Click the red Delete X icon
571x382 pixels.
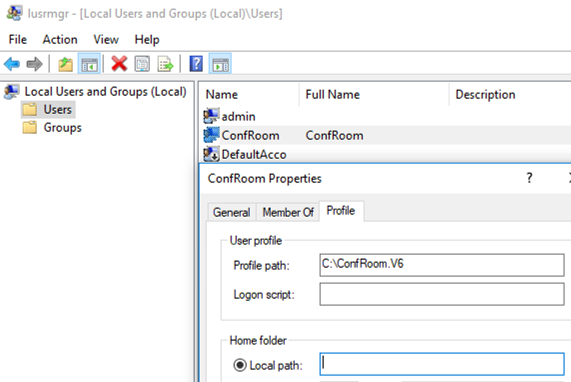119,64
